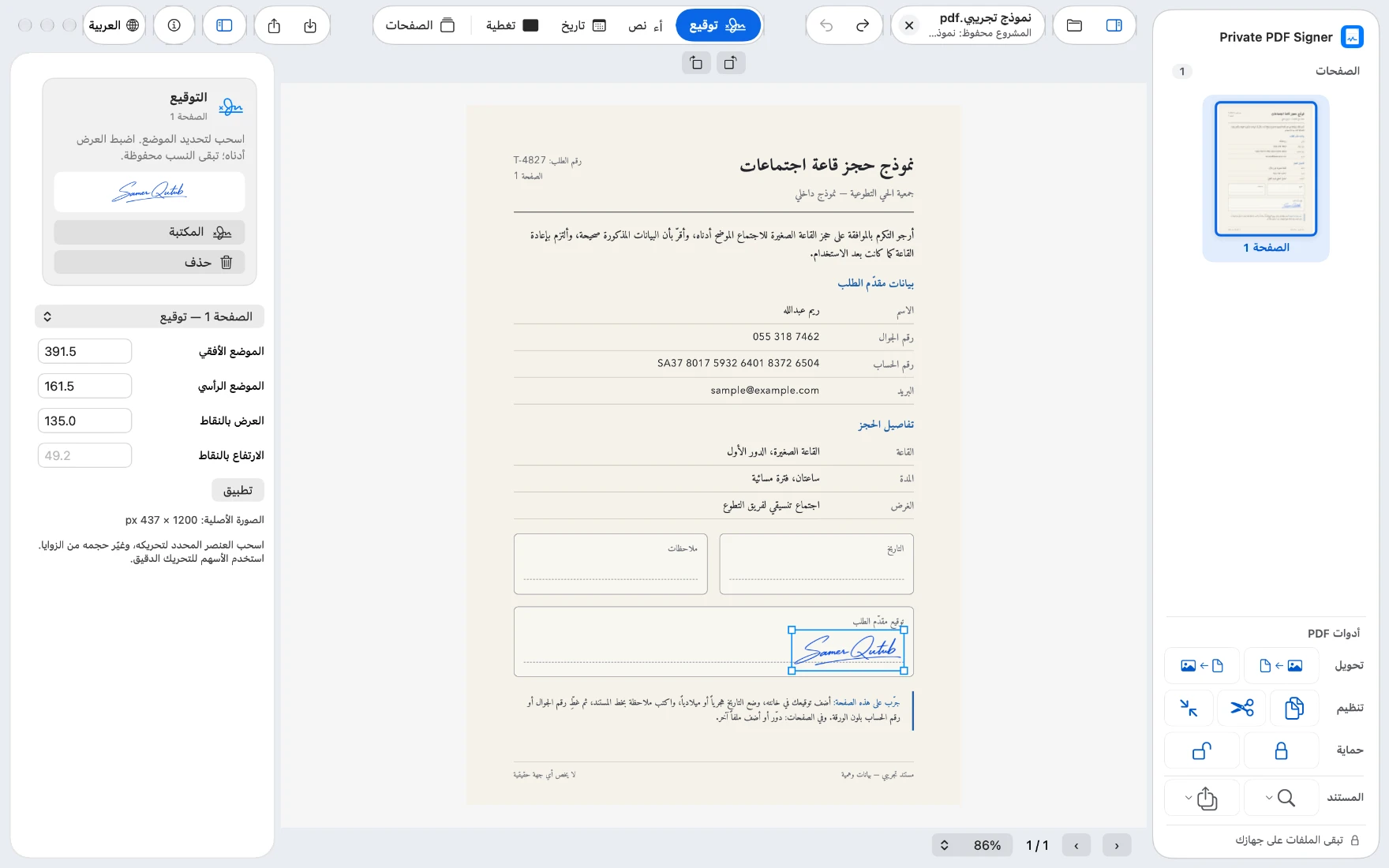Open the folder icon in toolbar
The image size is (1389, 868).
click(x=1074, y=25)
